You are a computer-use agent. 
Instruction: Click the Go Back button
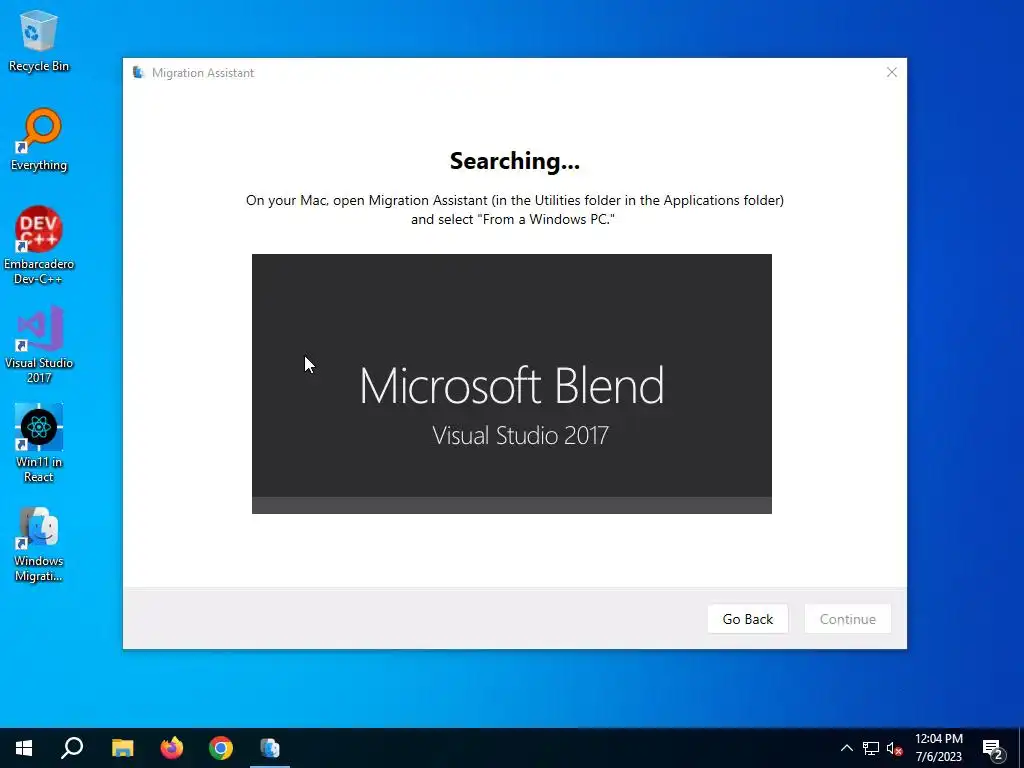[748, 619]
